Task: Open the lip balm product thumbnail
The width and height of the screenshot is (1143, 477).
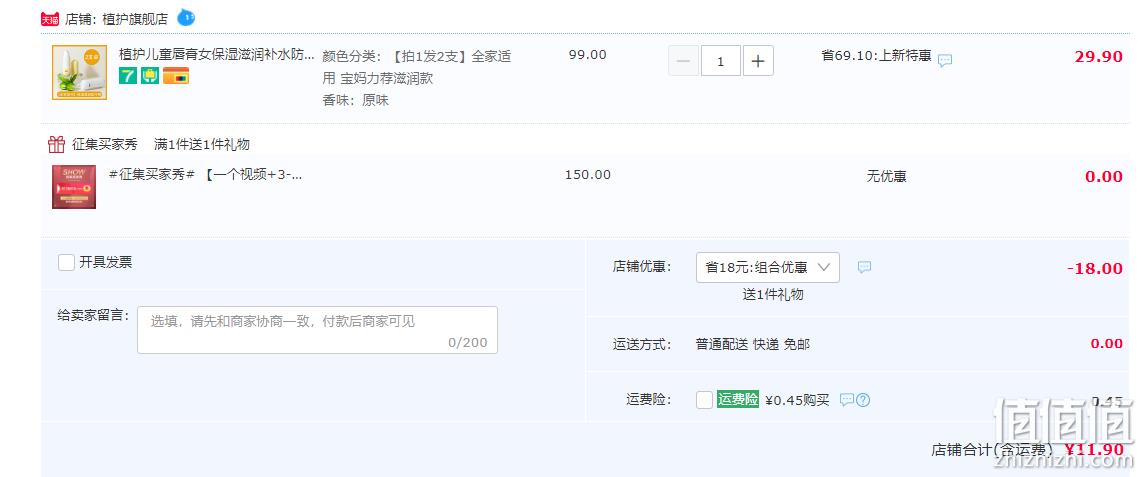Action: (x=79, y=72)
